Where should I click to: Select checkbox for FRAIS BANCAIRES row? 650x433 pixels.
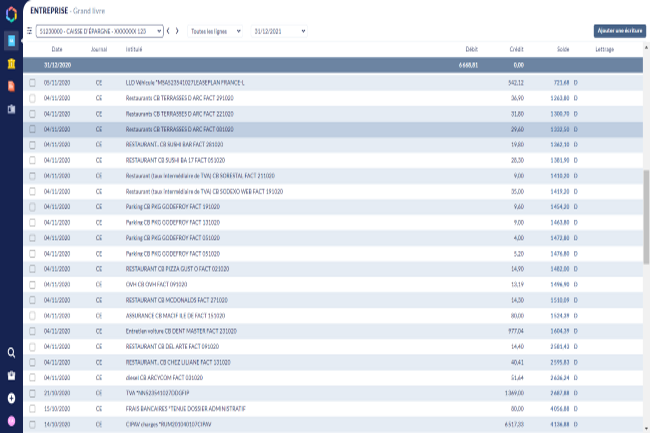tap(33, 408)
